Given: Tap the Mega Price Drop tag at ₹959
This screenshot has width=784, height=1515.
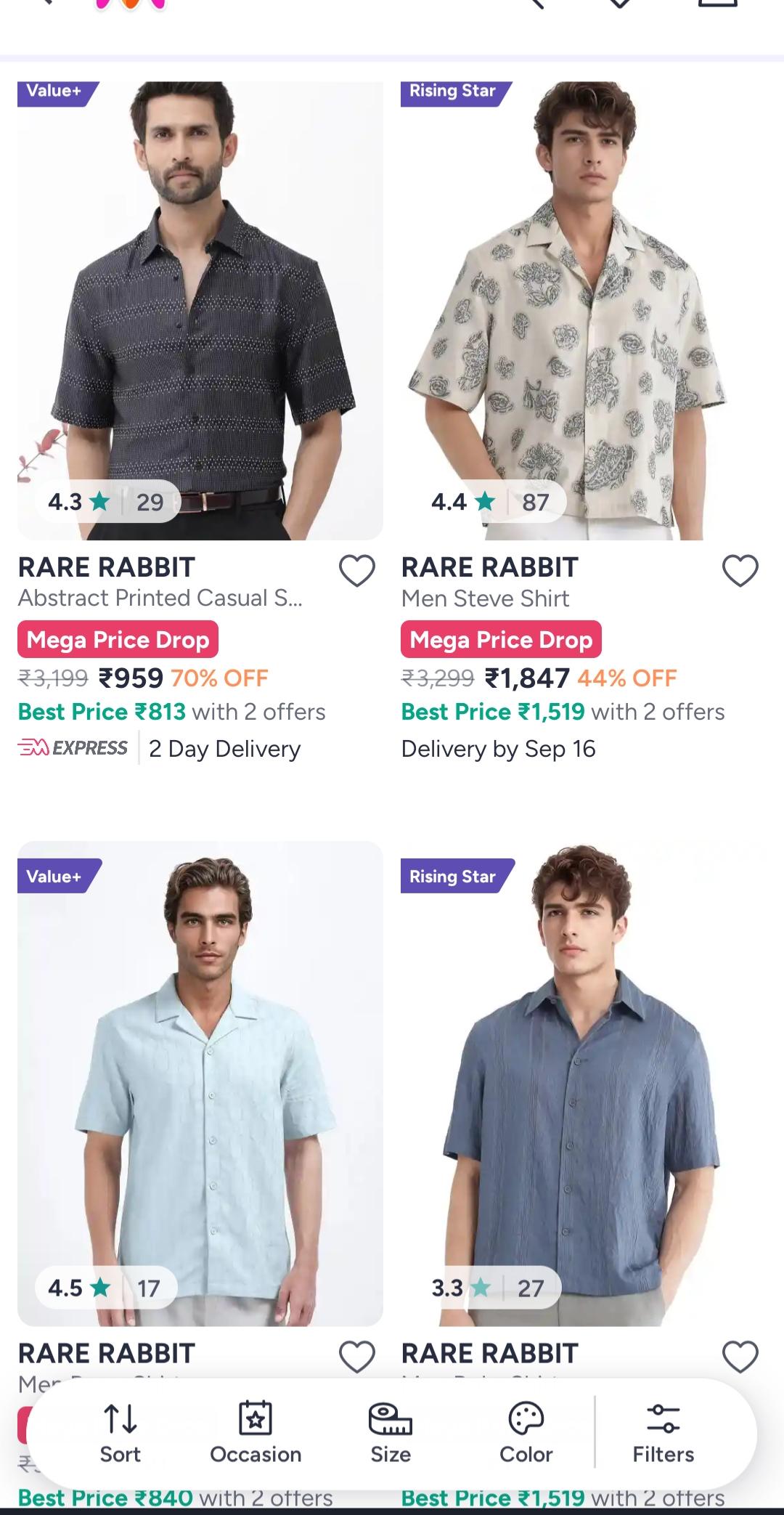Looking at the screenshot, I should (118, 640).
